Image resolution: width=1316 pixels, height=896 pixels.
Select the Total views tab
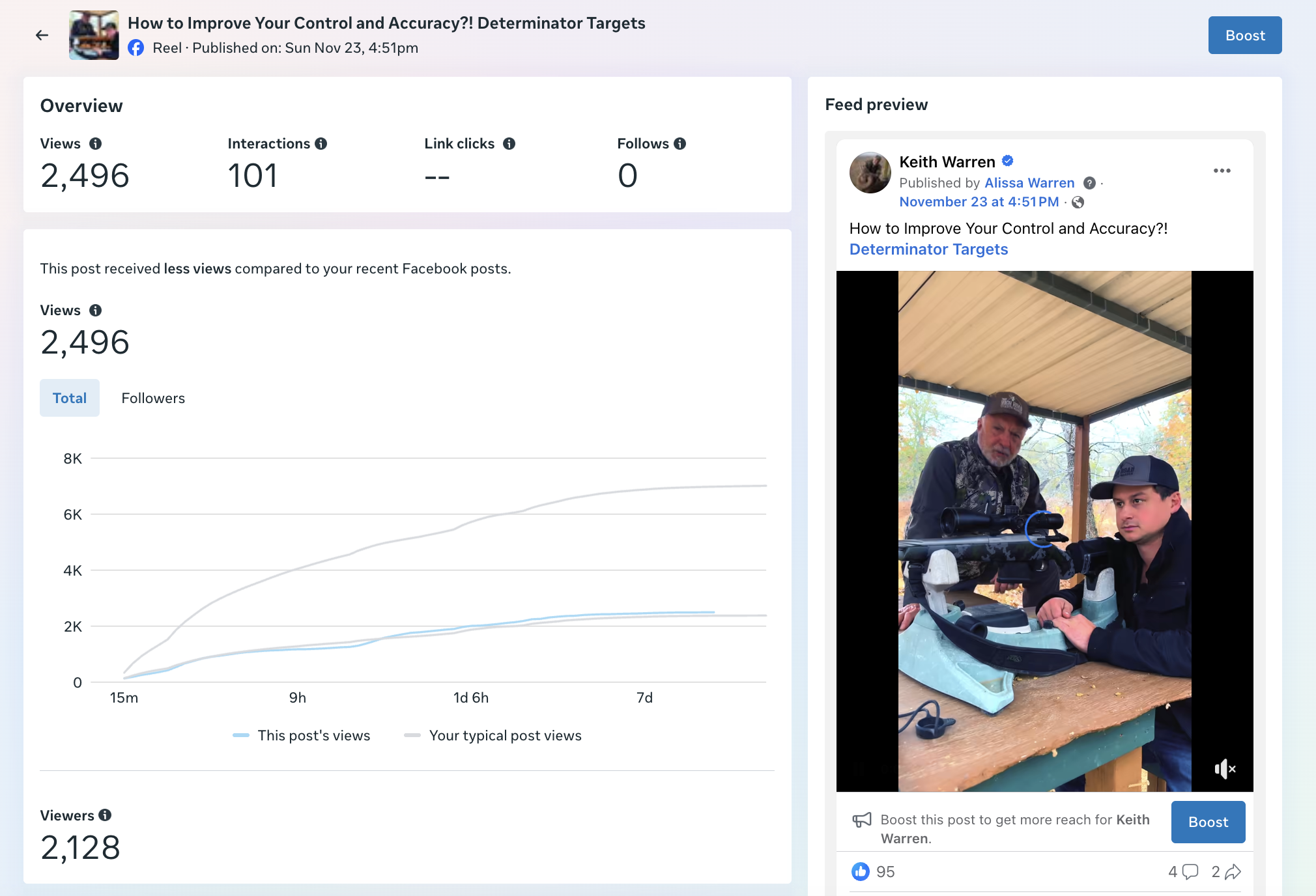[x=70, y=398]
